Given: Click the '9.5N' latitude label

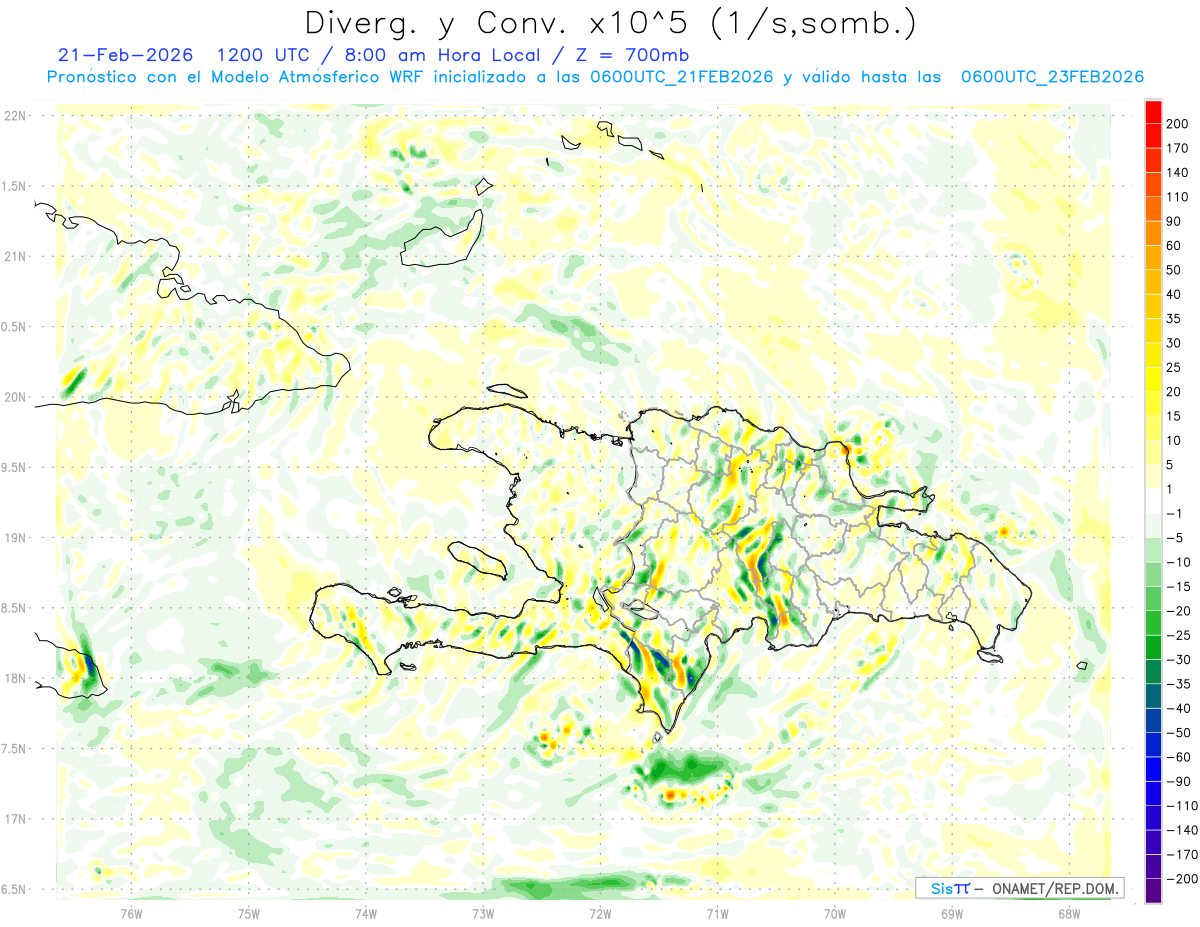Looking at the screenshot, I should (14, 468).
